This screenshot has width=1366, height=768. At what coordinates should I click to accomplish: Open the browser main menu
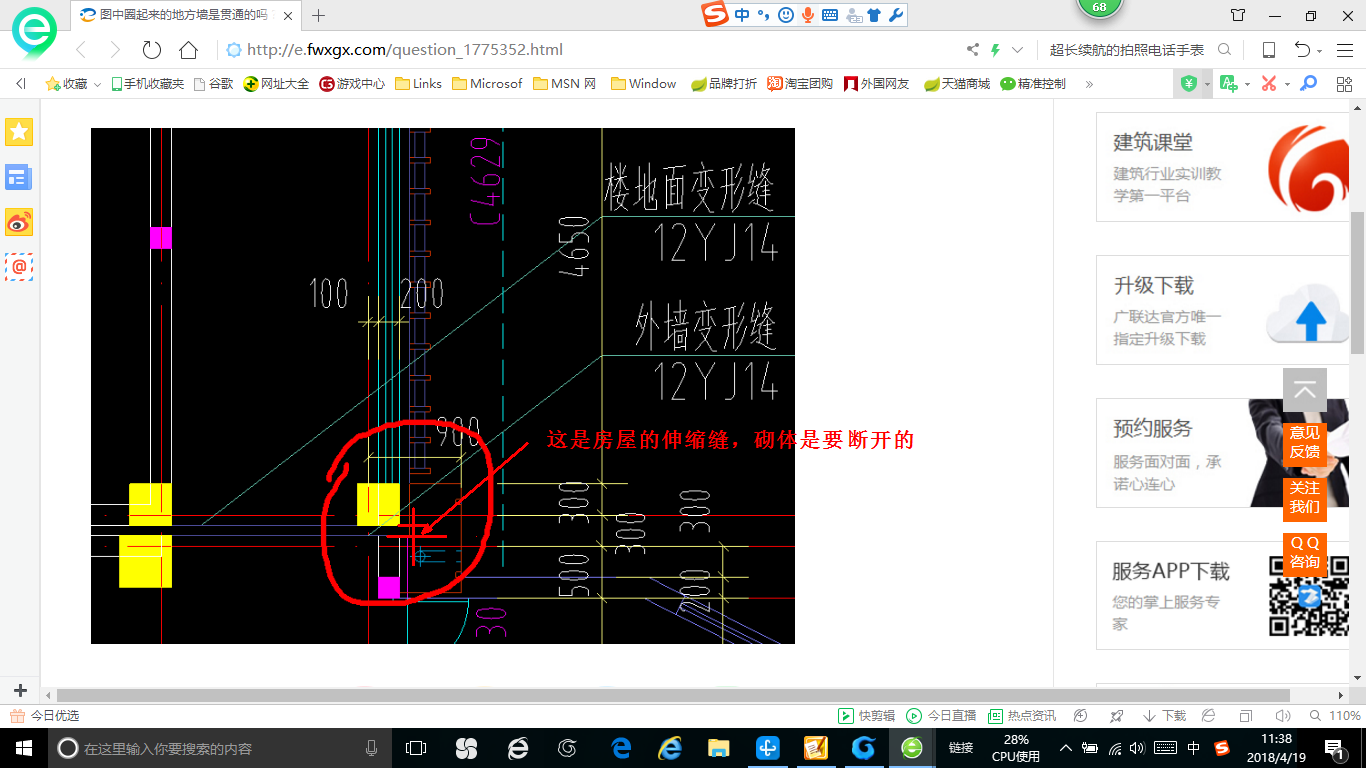click(x=1344, y=50)
